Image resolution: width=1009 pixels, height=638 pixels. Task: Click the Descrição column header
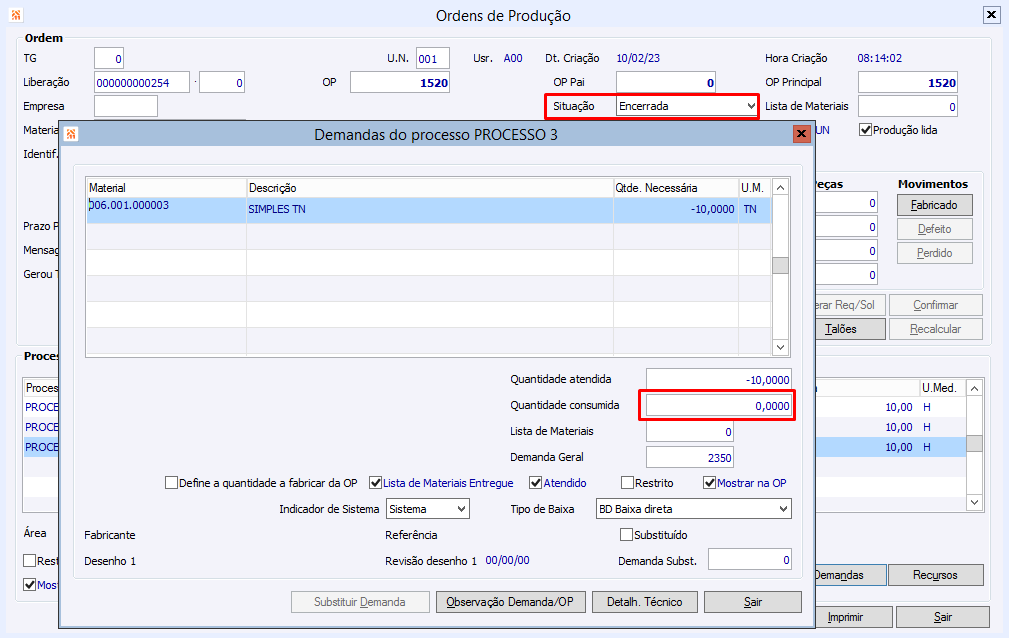point(430,188)
